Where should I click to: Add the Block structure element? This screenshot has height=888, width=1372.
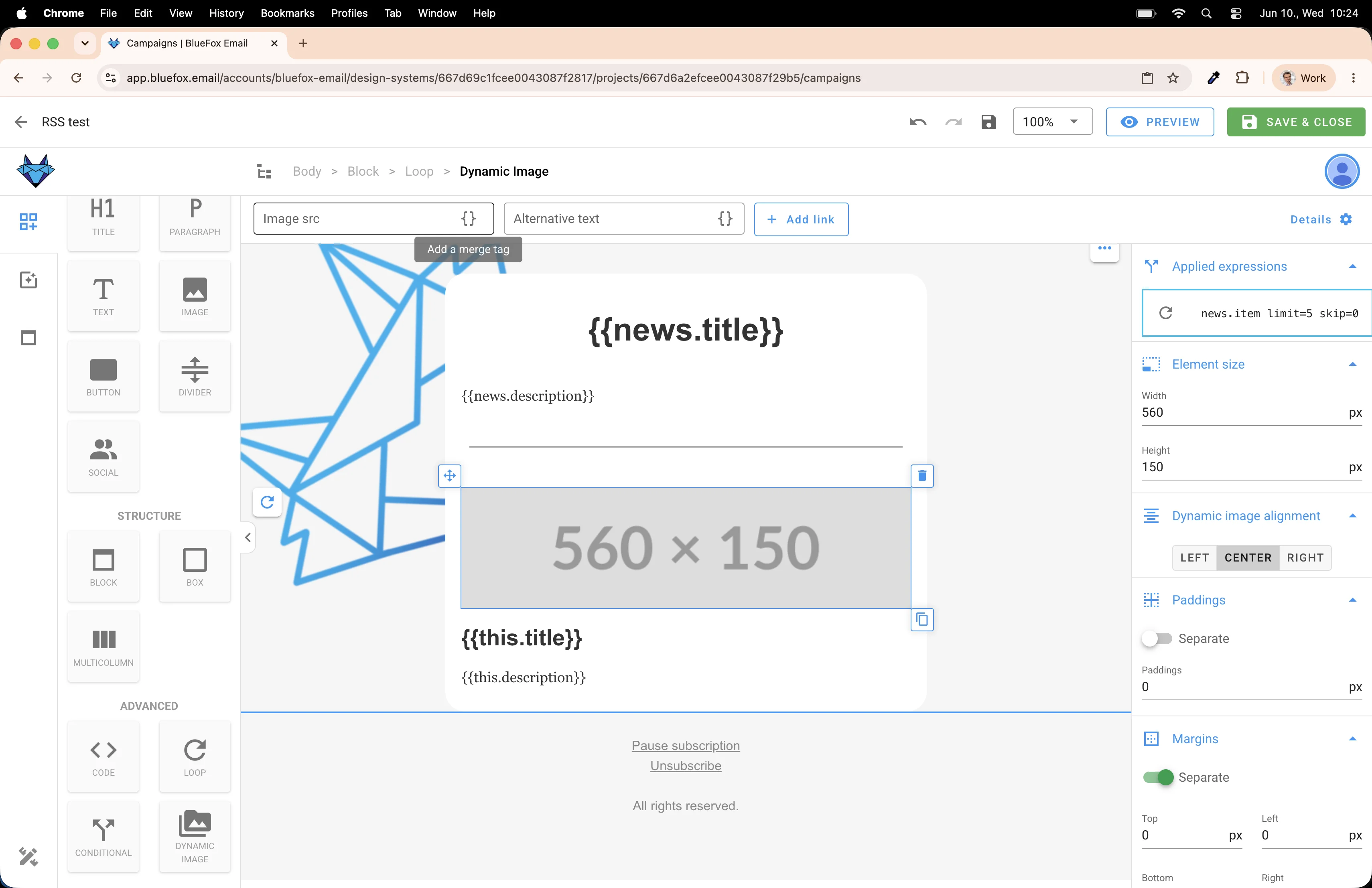(103, 566)
